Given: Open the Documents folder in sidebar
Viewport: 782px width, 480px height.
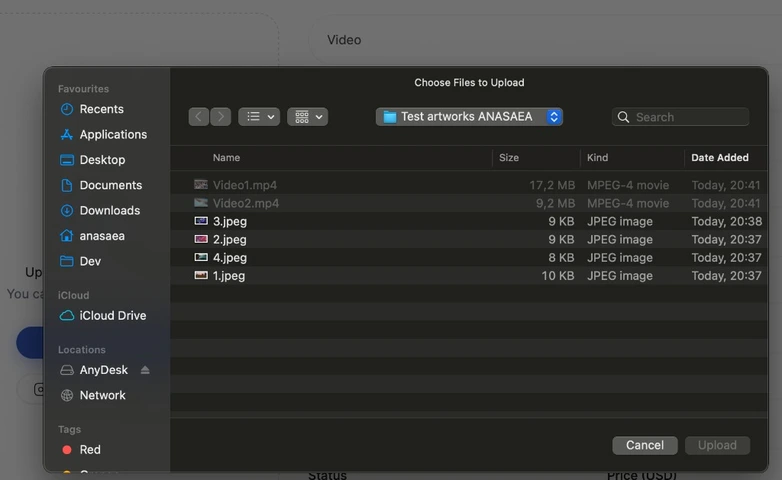Looking at the screenshot, I should click(x=110, y=185).
